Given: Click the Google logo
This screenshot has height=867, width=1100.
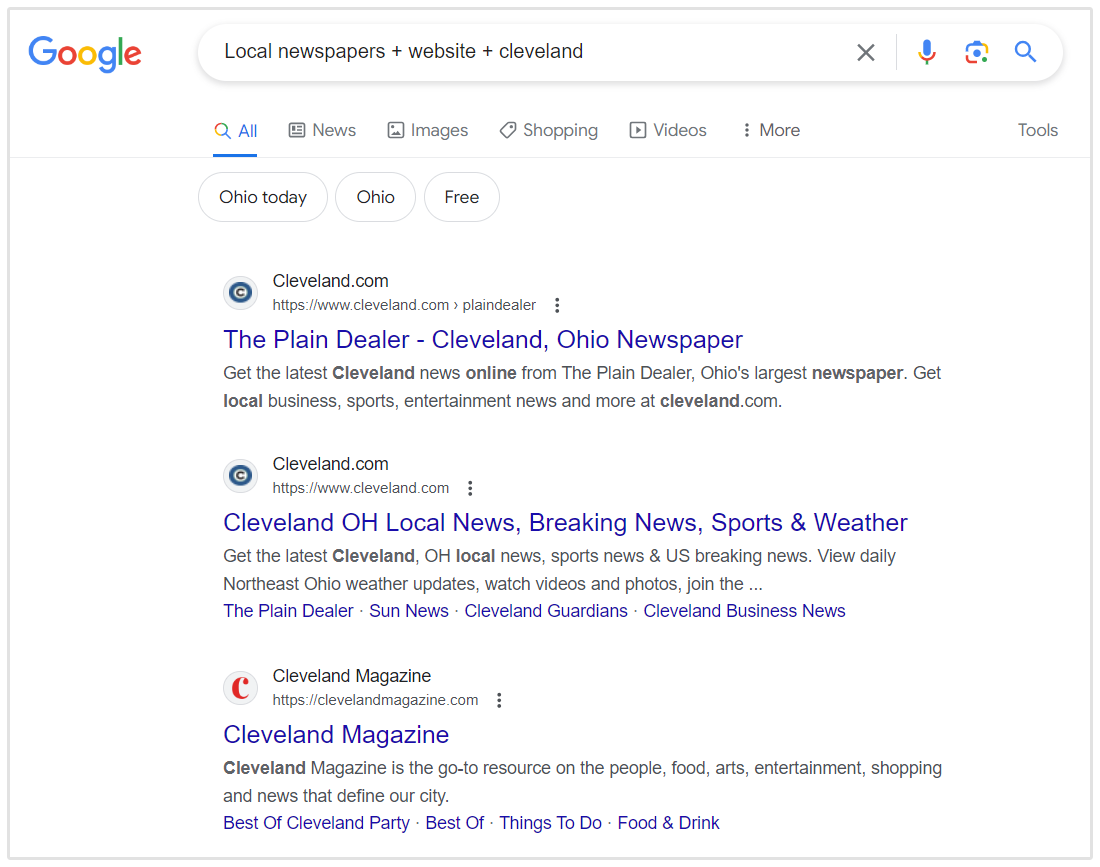Looking at the screenshot, I should [x=85, y=53].
